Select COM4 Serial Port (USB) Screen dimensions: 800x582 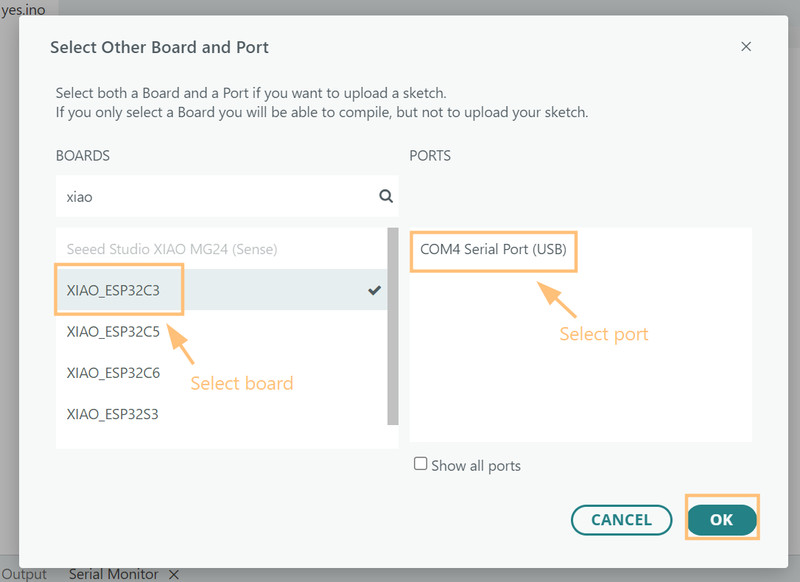[493, 249]
